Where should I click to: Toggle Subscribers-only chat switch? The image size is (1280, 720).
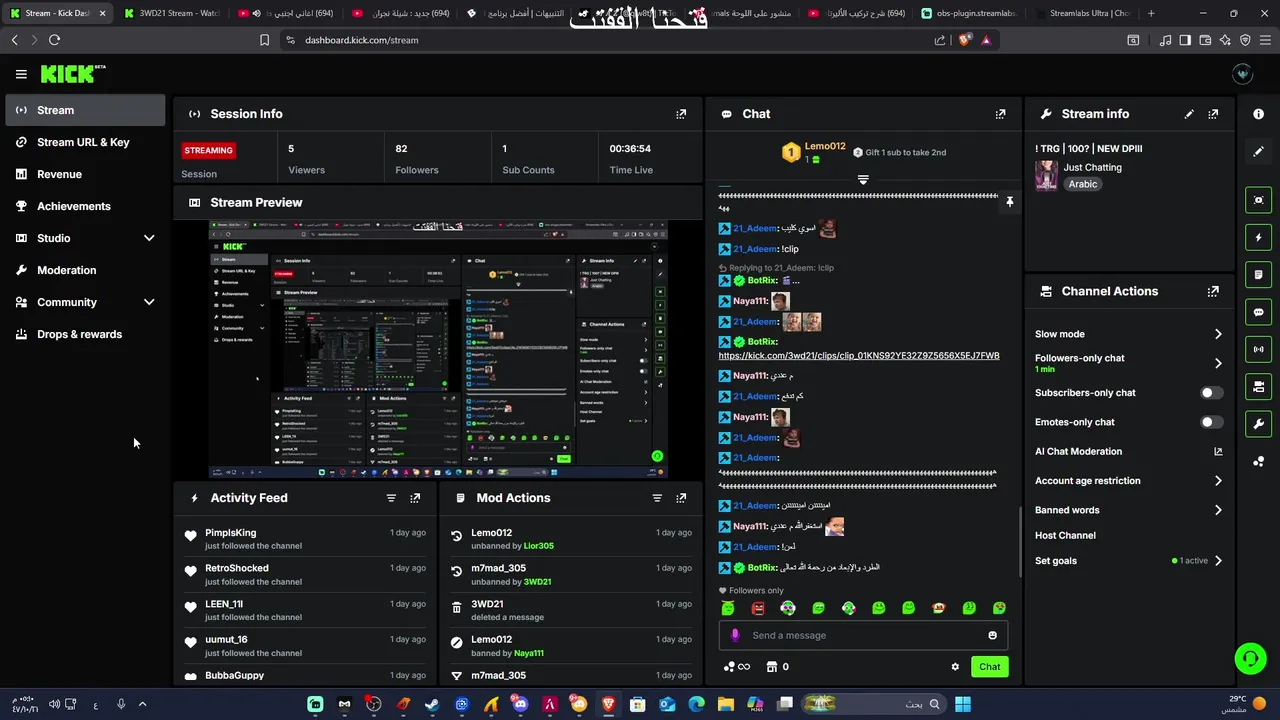coord(1211,393)
